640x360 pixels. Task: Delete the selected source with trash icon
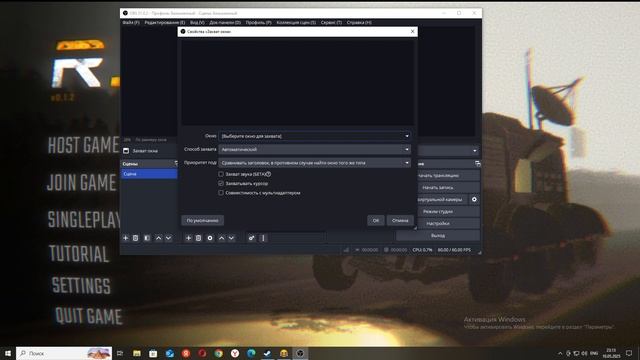pos(198,238)
